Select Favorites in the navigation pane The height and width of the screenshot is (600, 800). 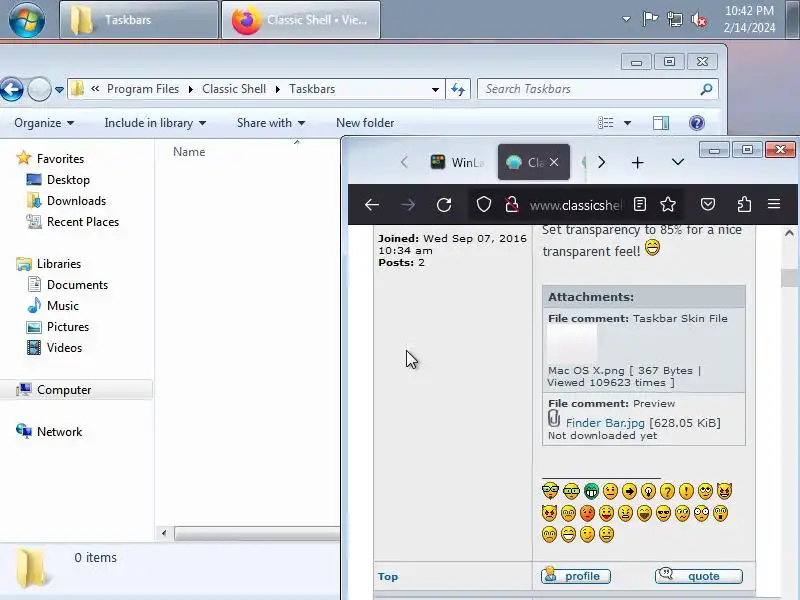click(60, 159)
